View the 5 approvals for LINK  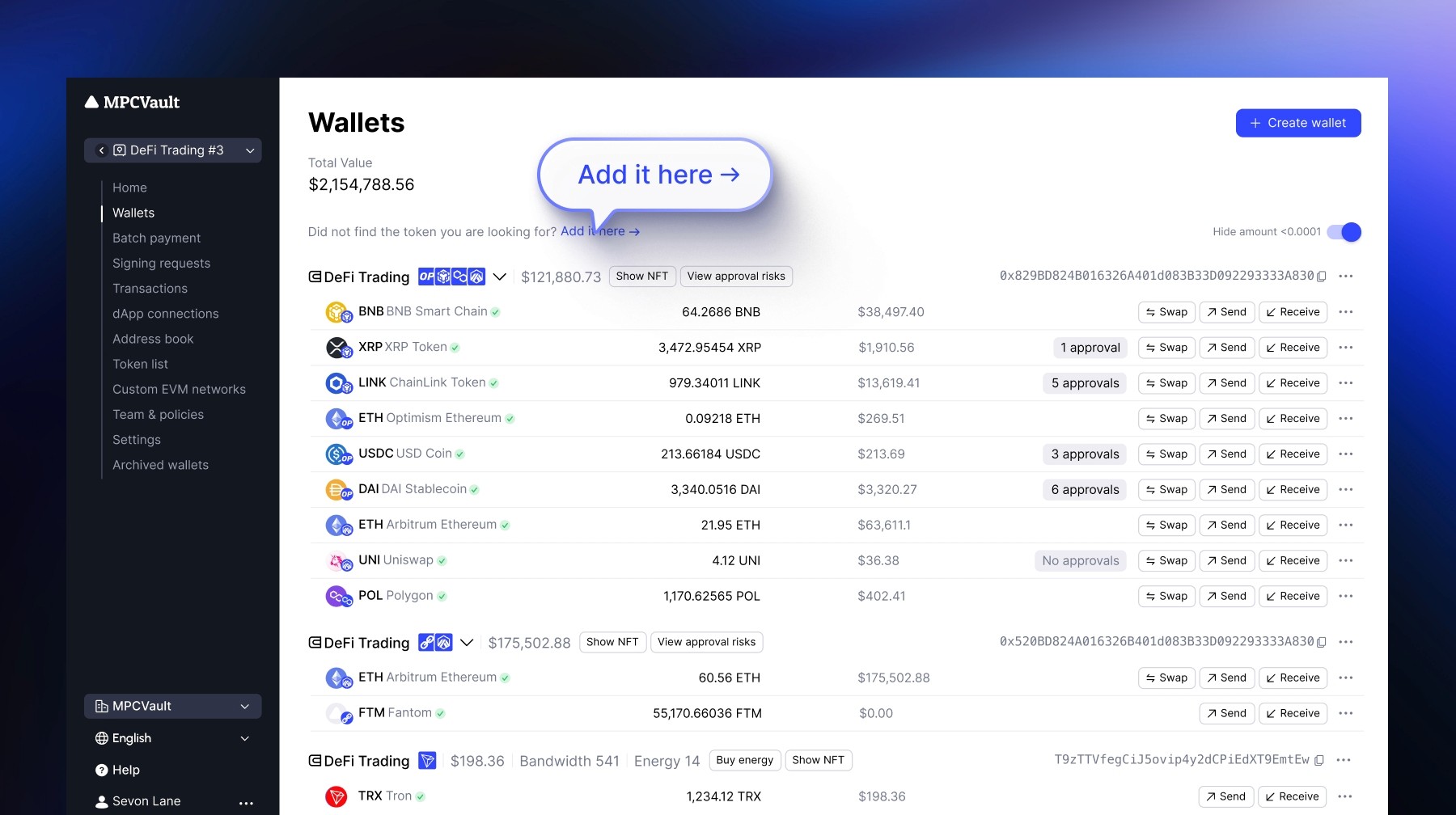pos(1085,383)
